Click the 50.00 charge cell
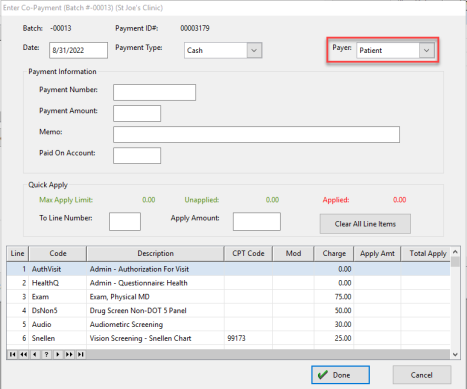Viewport: 467px width, 389px height. pos(334,311)
